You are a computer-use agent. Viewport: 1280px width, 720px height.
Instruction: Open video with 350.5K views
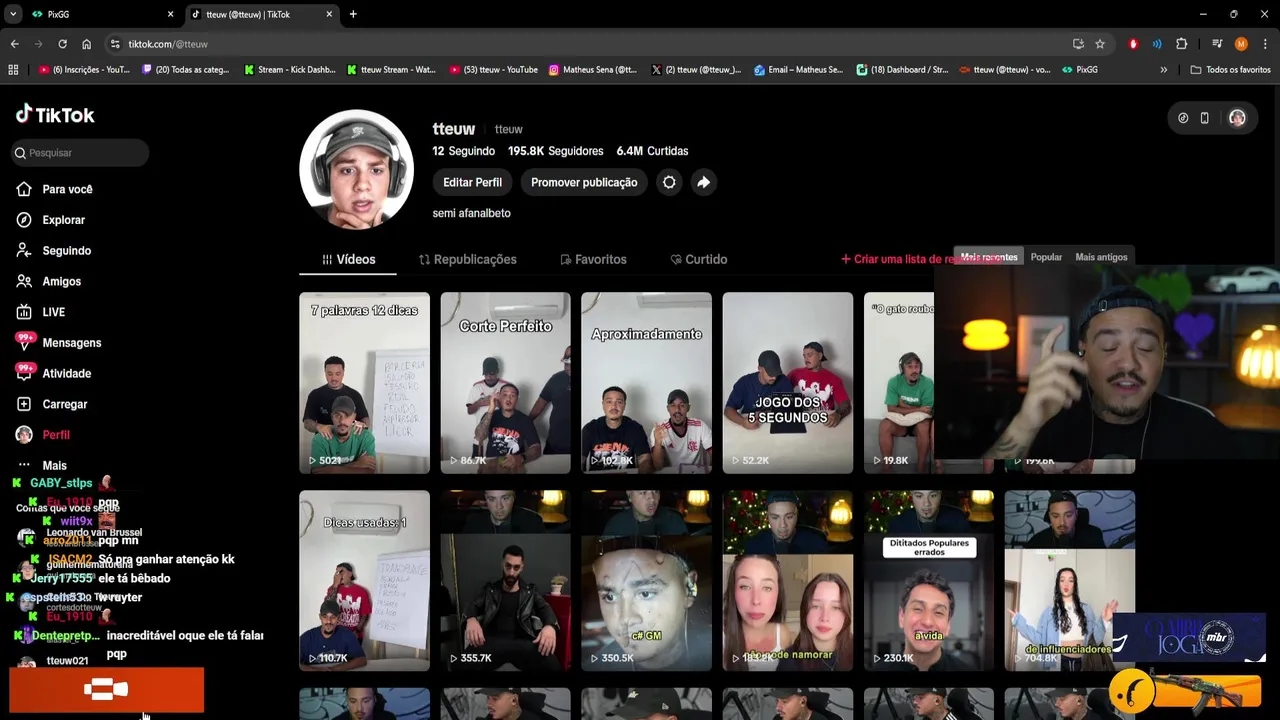[646, 580]
